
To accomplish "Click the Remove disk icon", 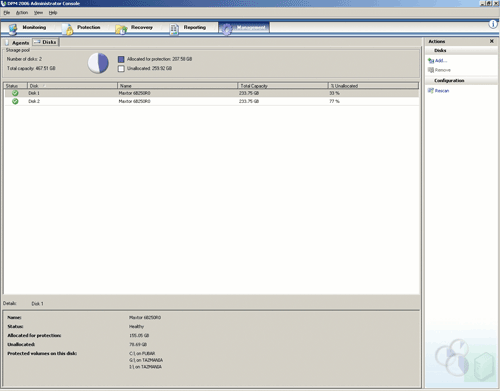I will click(x=431, y=70).
